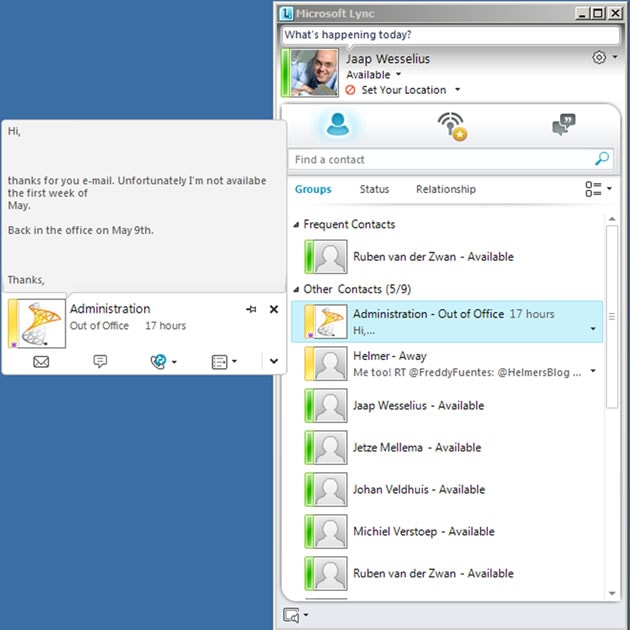Select the Jetze Mellema contact
The image size is (630, 630).
pos(446,448)
